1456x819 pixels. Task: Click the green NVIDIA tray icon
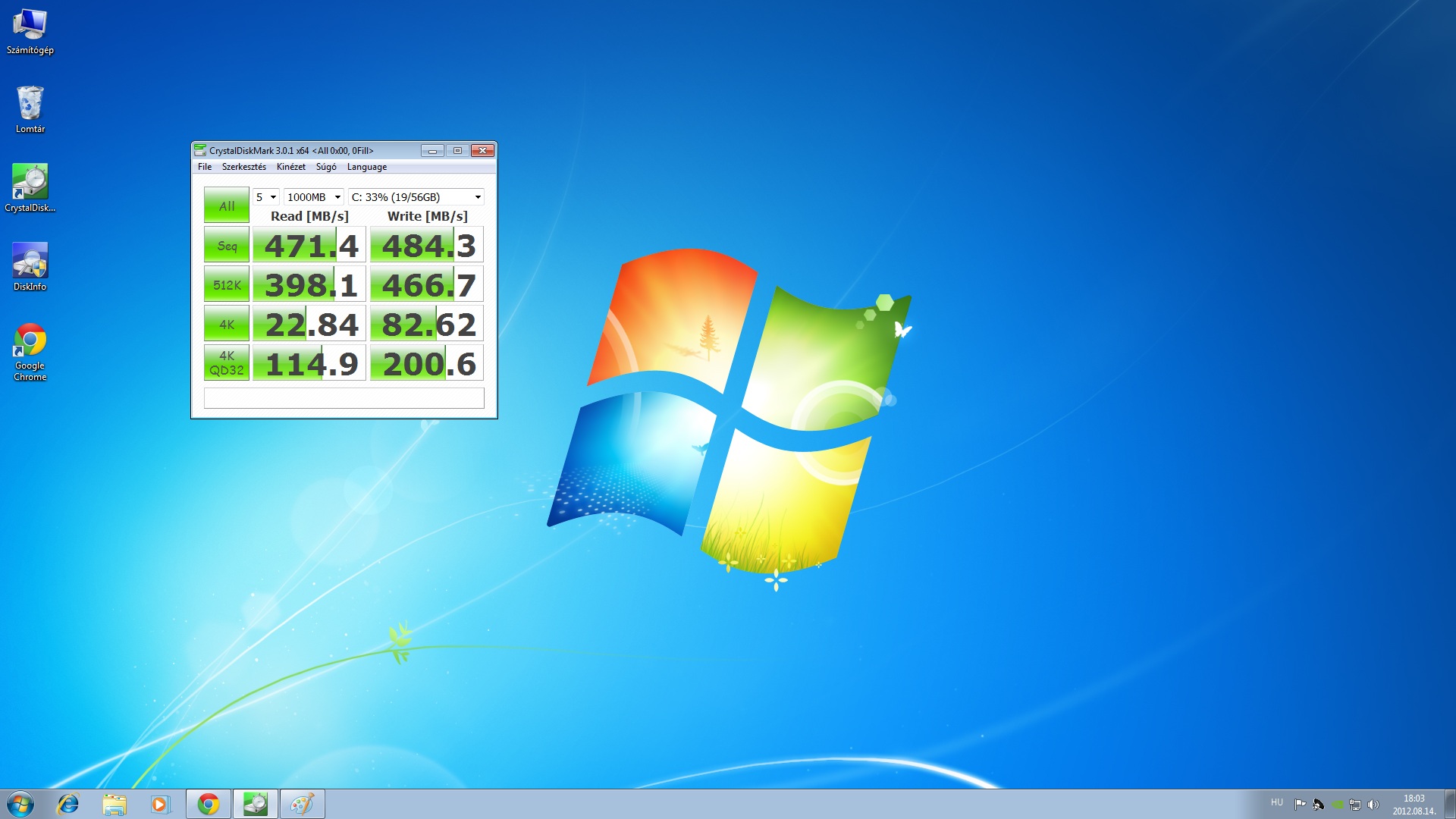1338,805
